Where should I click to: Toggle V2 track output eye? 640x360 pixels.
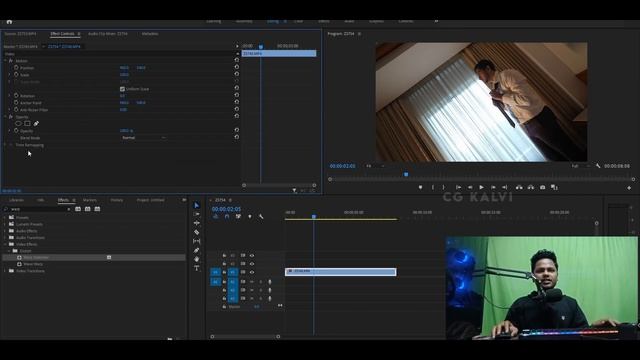click(x=252, y=264)
